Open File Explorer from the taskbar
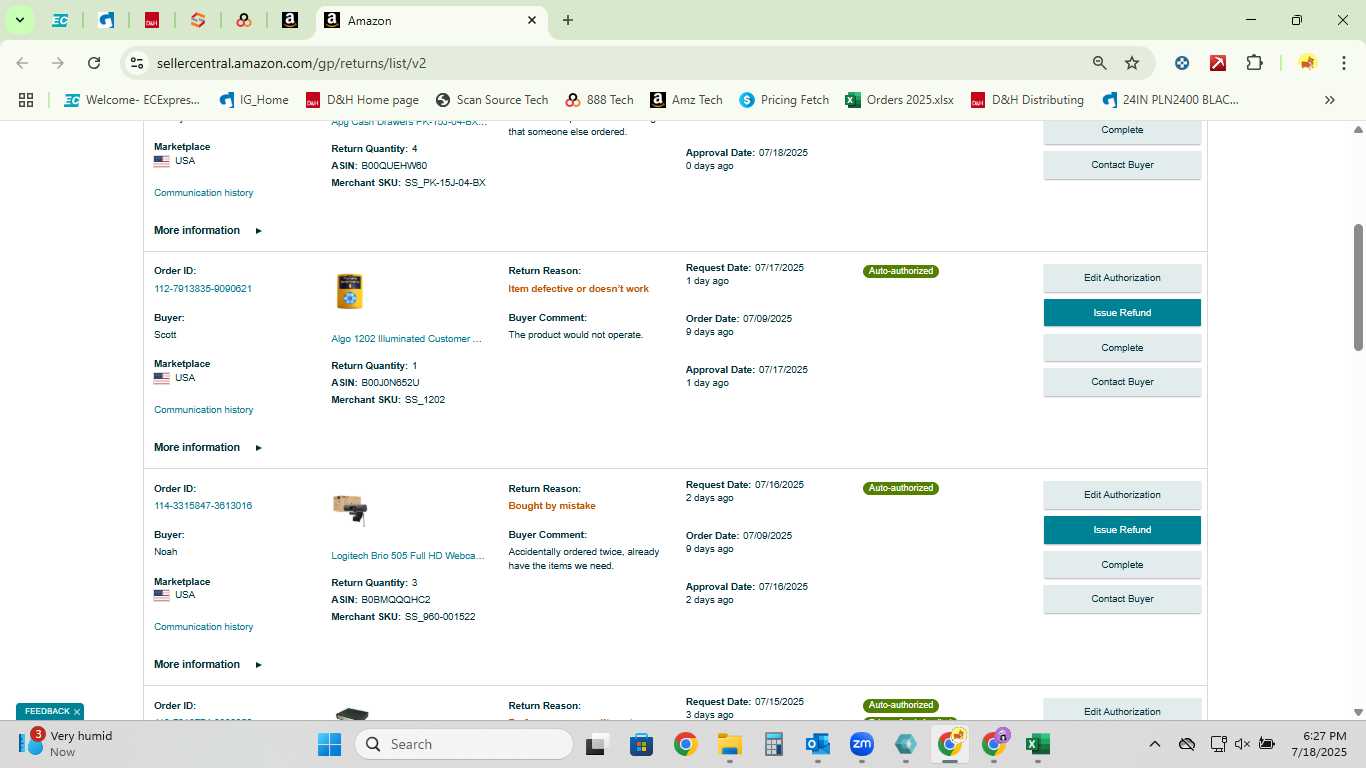This screenshot has width=1366, height=768. [729, 744]
